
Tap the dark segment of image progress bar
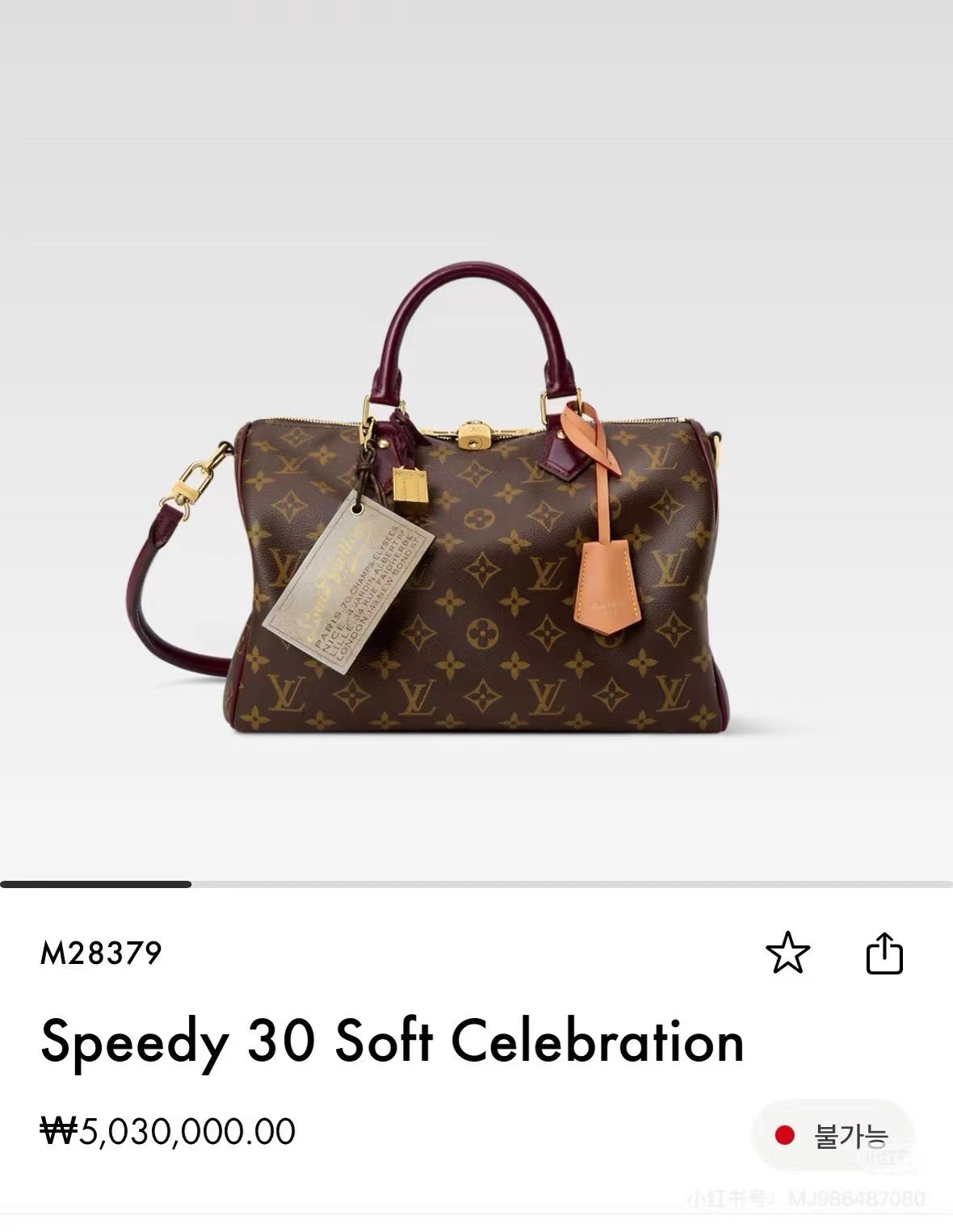[x=95, y=884]
